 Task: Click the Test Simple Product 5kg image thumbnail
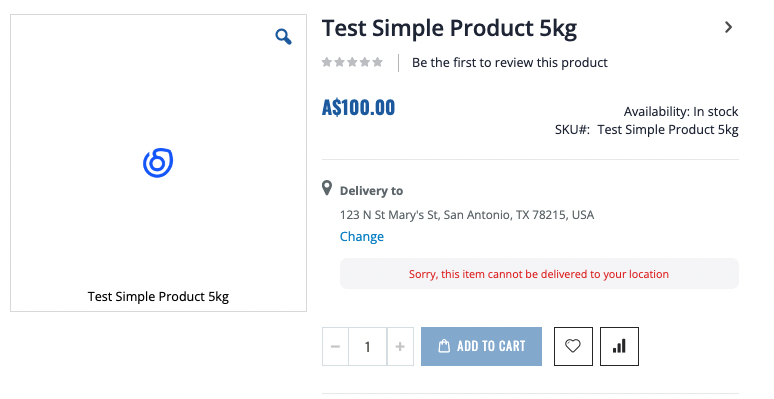(158, 163)
